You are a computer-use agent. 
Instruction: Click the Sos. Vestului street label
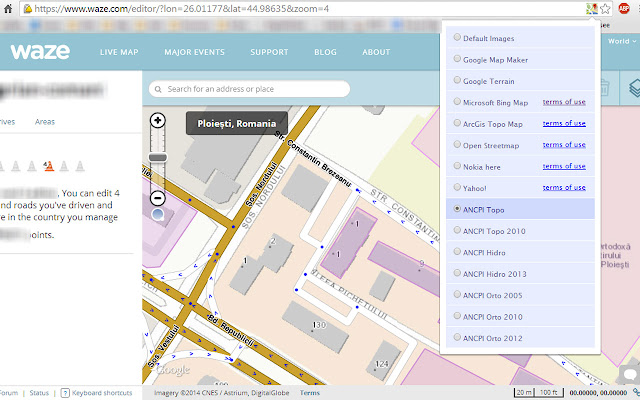(163, 346)
